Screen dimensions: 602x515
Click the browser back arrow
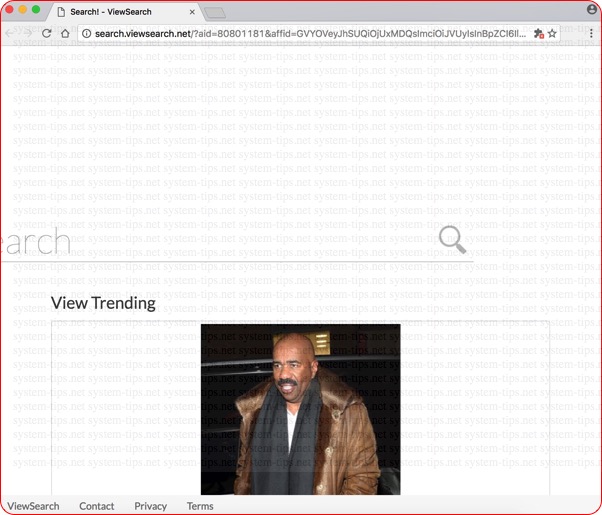point(10,33)
